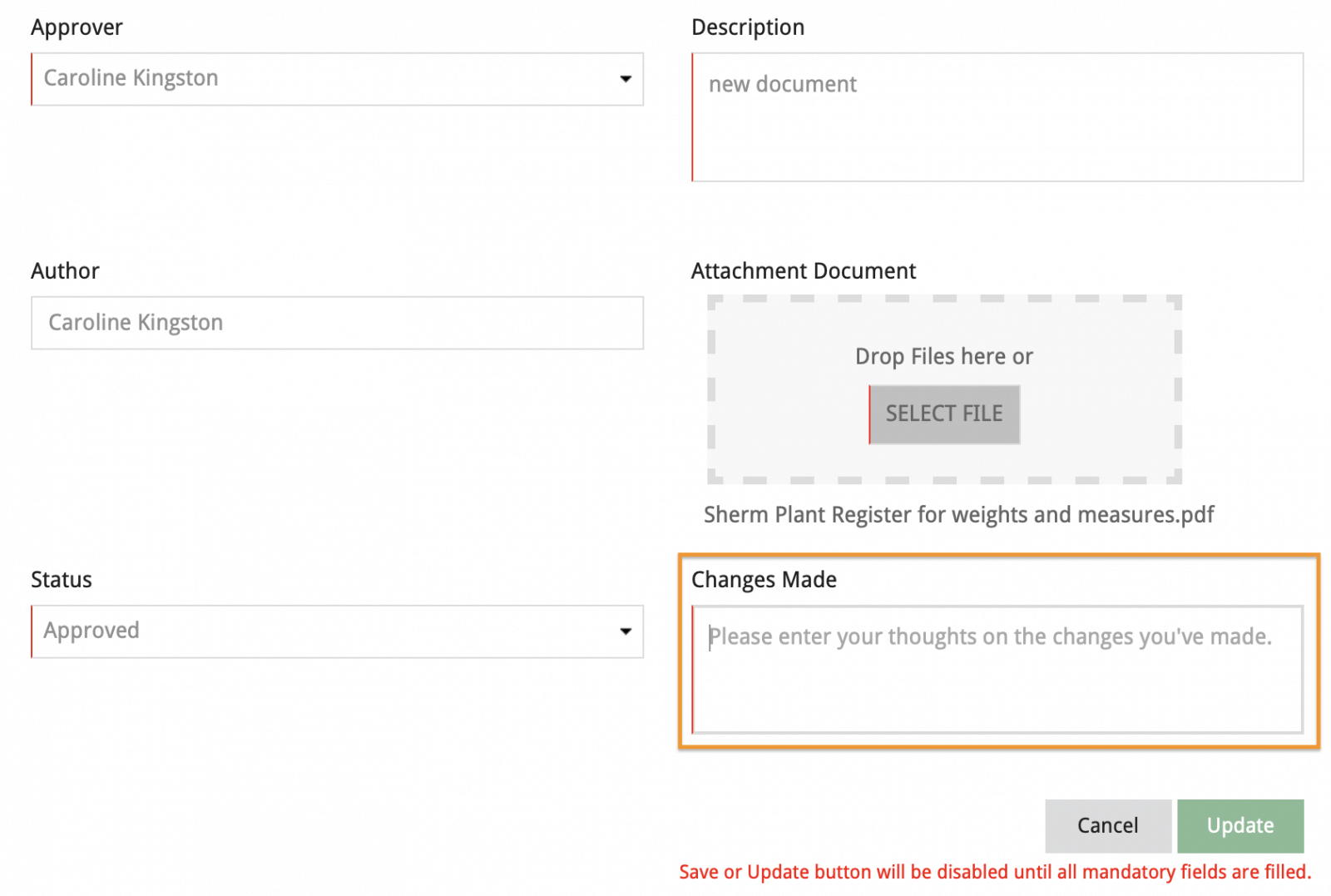The image size is (1331, 896).
Task: Click into the Author input field
Action: click(x=337, y=323)
